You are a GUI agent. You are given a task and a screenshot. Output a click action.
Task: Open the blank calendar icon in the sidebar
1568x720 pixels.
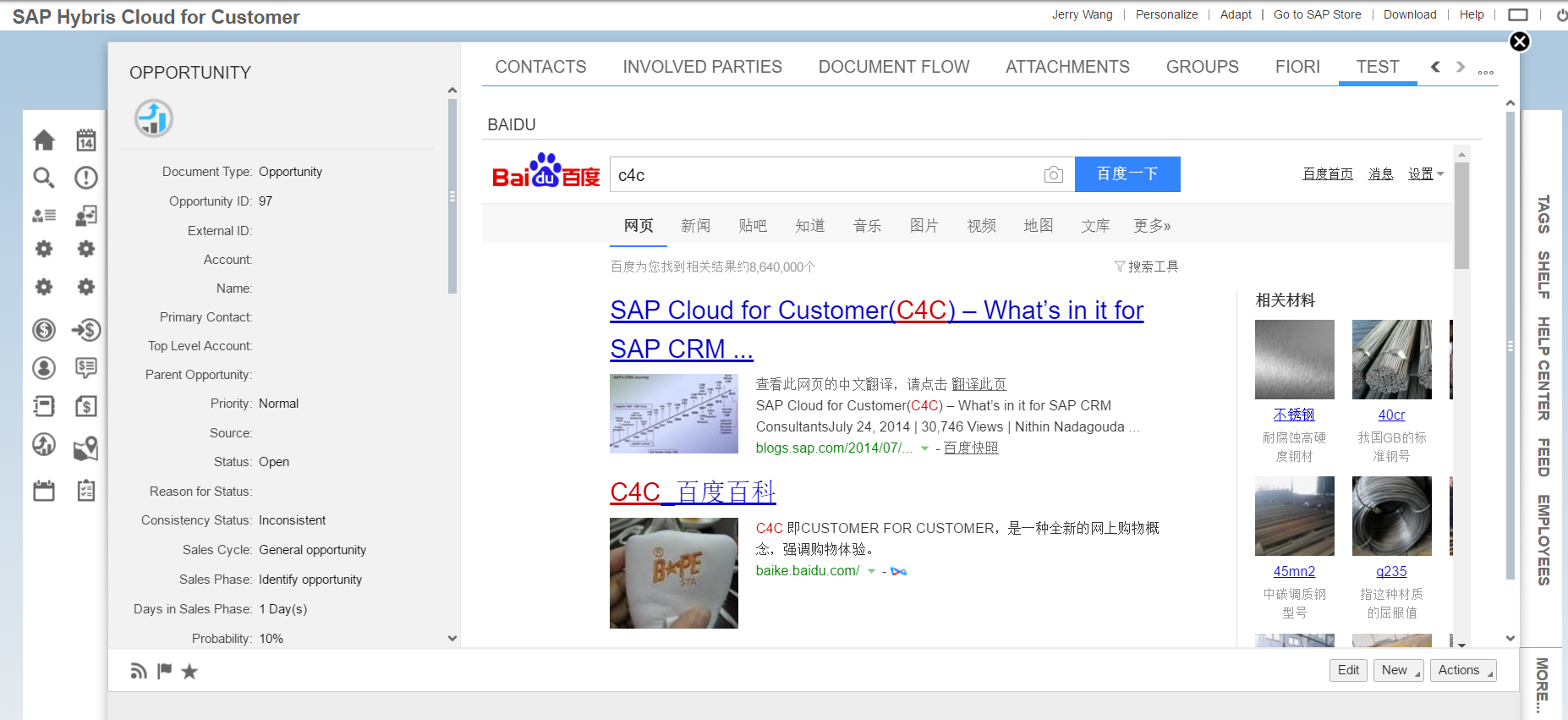pyautogui.click(x=44, y=491)
